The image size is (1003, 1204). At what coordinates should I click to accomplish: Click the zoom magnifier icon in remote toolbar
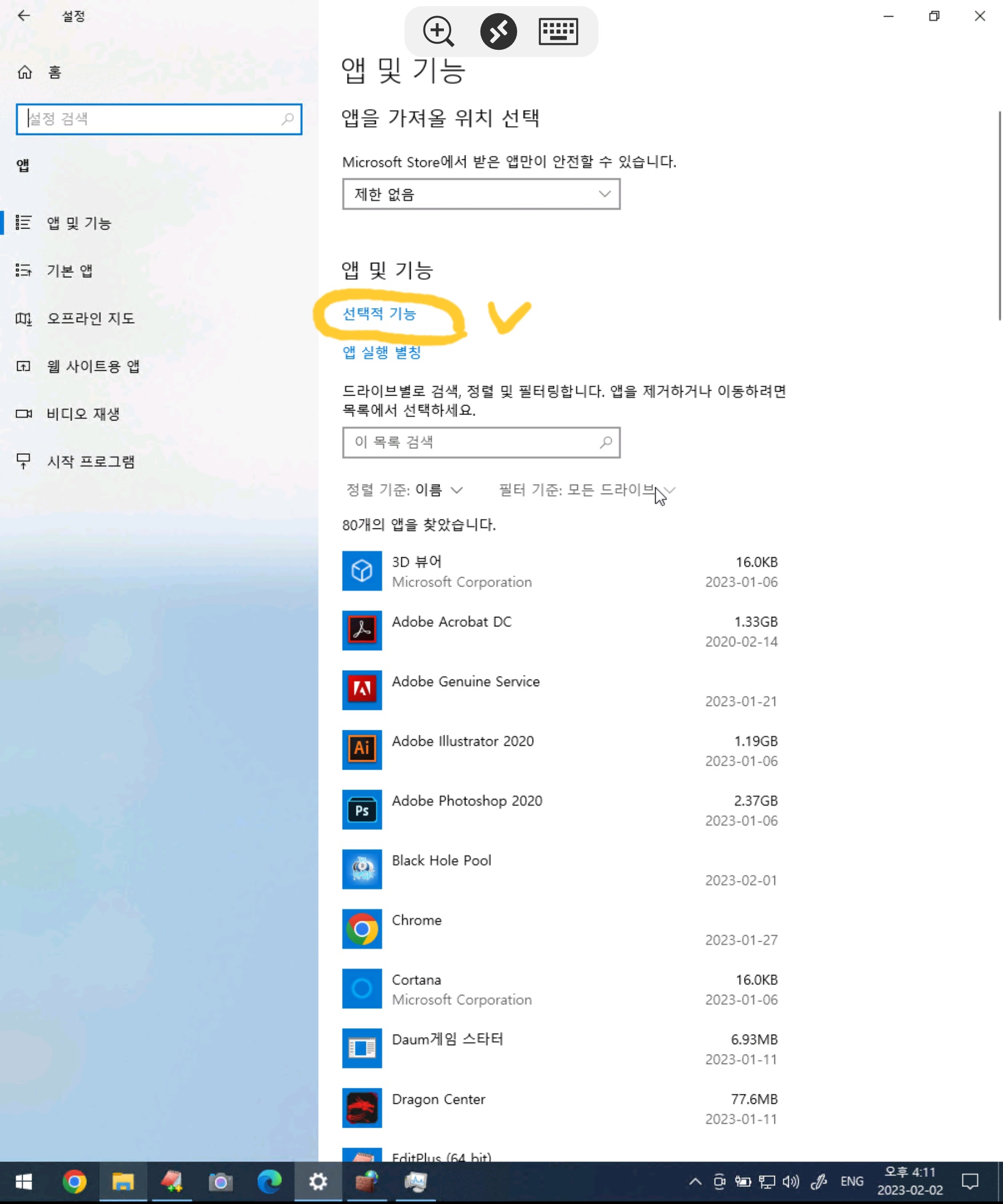point(438,31)
